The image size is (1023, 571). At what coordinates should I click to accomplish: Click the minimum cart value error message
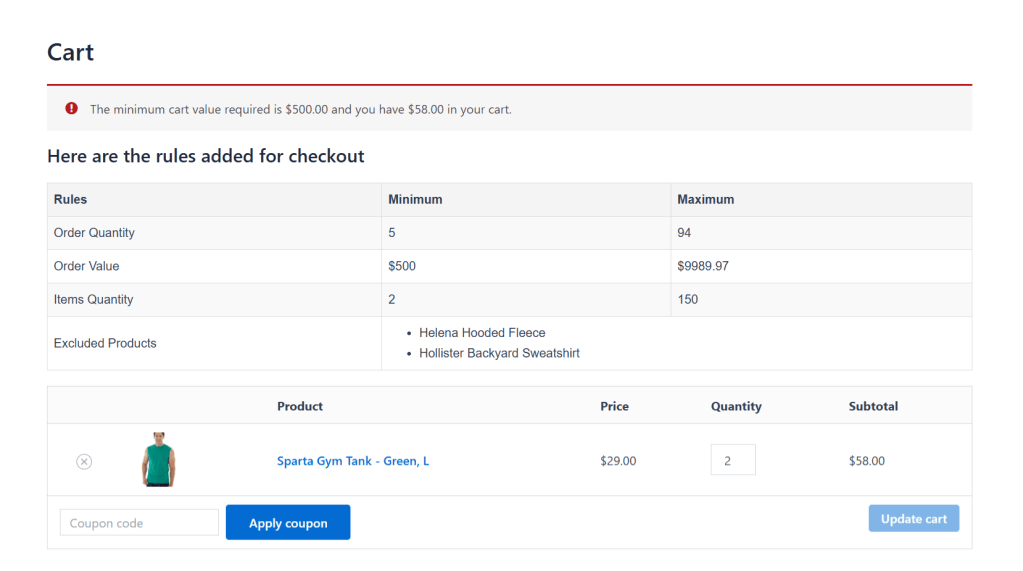(x=300, y=109)
